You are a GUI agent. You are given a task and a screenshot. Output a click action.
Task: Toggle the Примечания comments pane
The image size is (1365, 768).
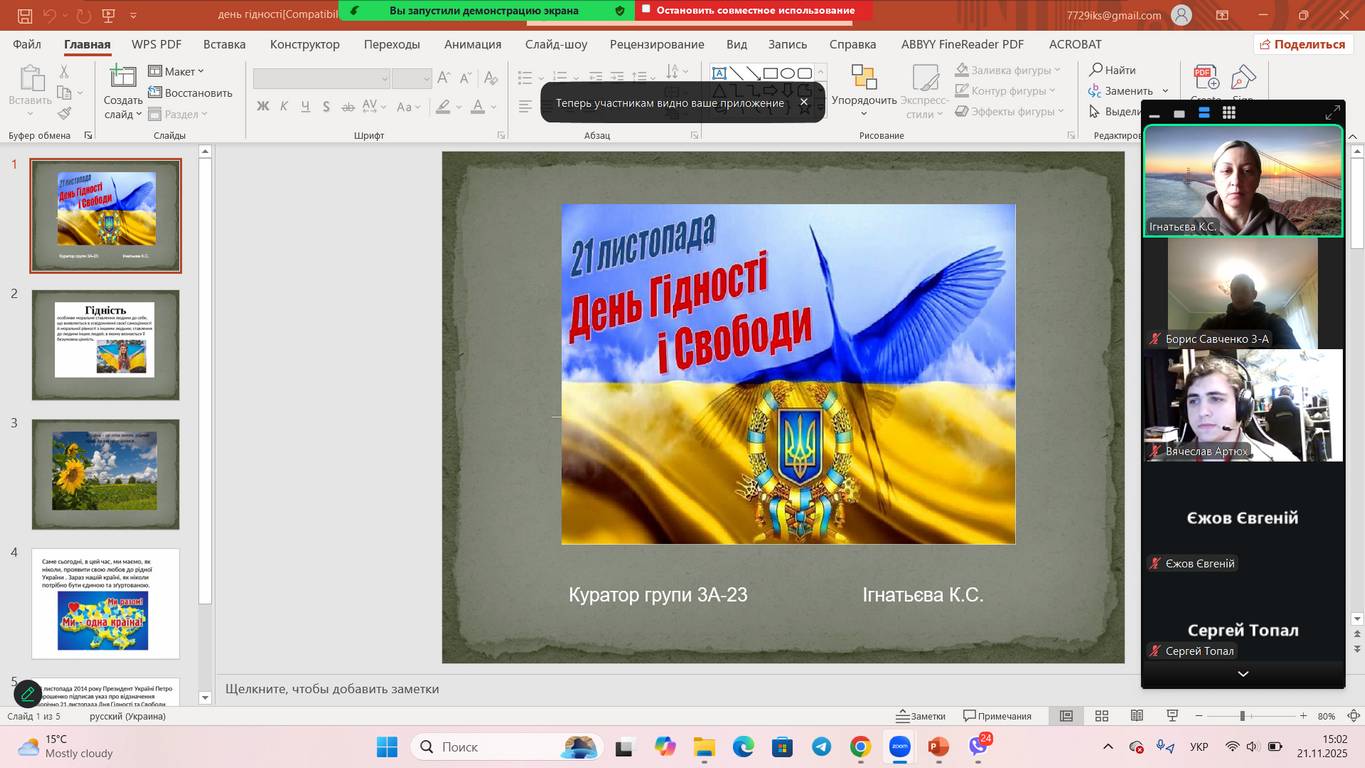point(997,716)
